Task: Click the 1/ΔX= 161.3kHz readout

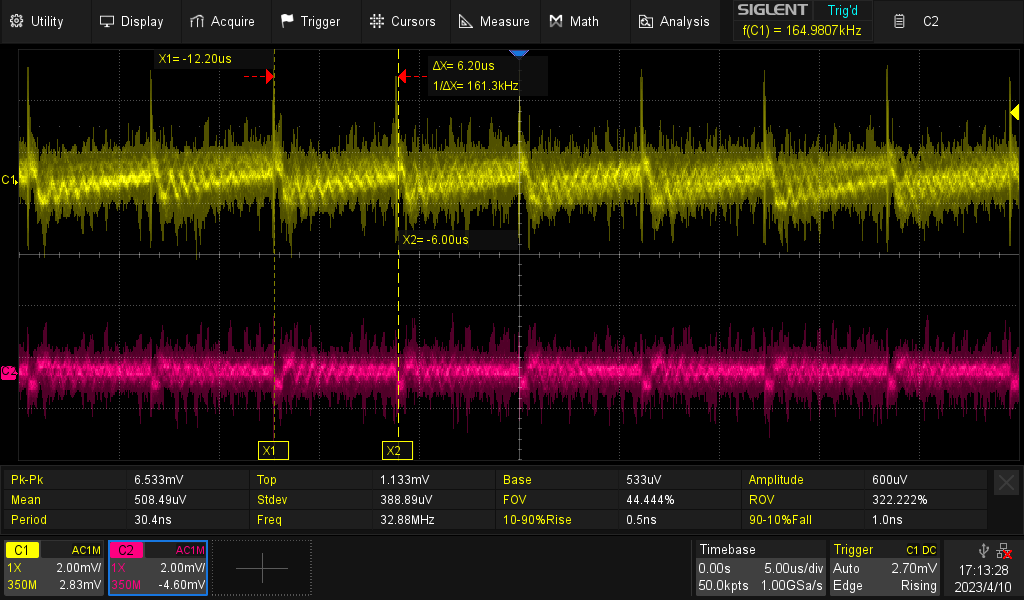Action: click(x=475, y=86)
